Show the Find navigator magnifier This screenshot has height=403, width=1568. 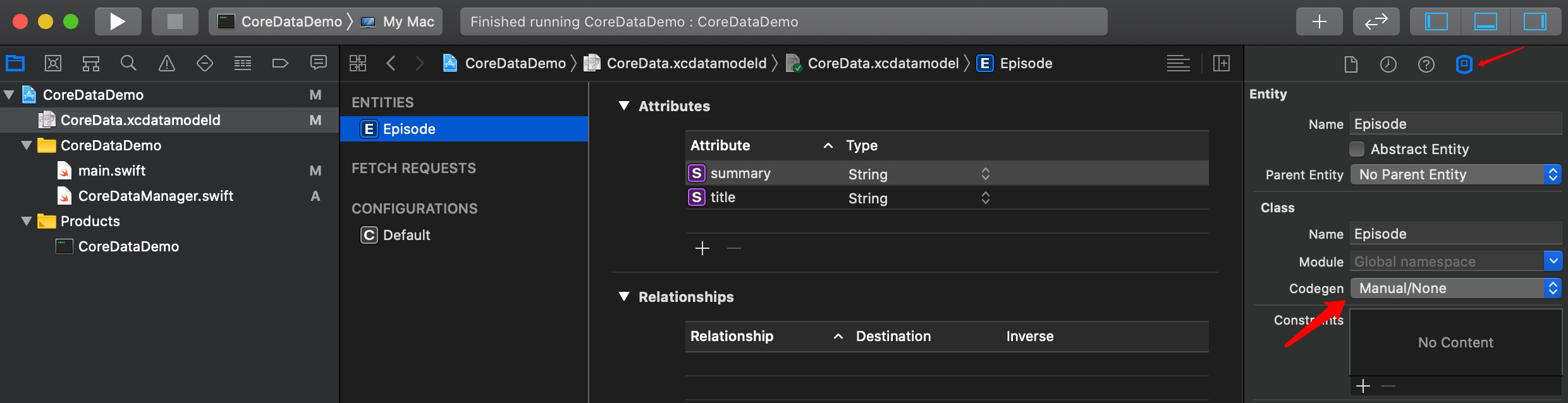128,63
